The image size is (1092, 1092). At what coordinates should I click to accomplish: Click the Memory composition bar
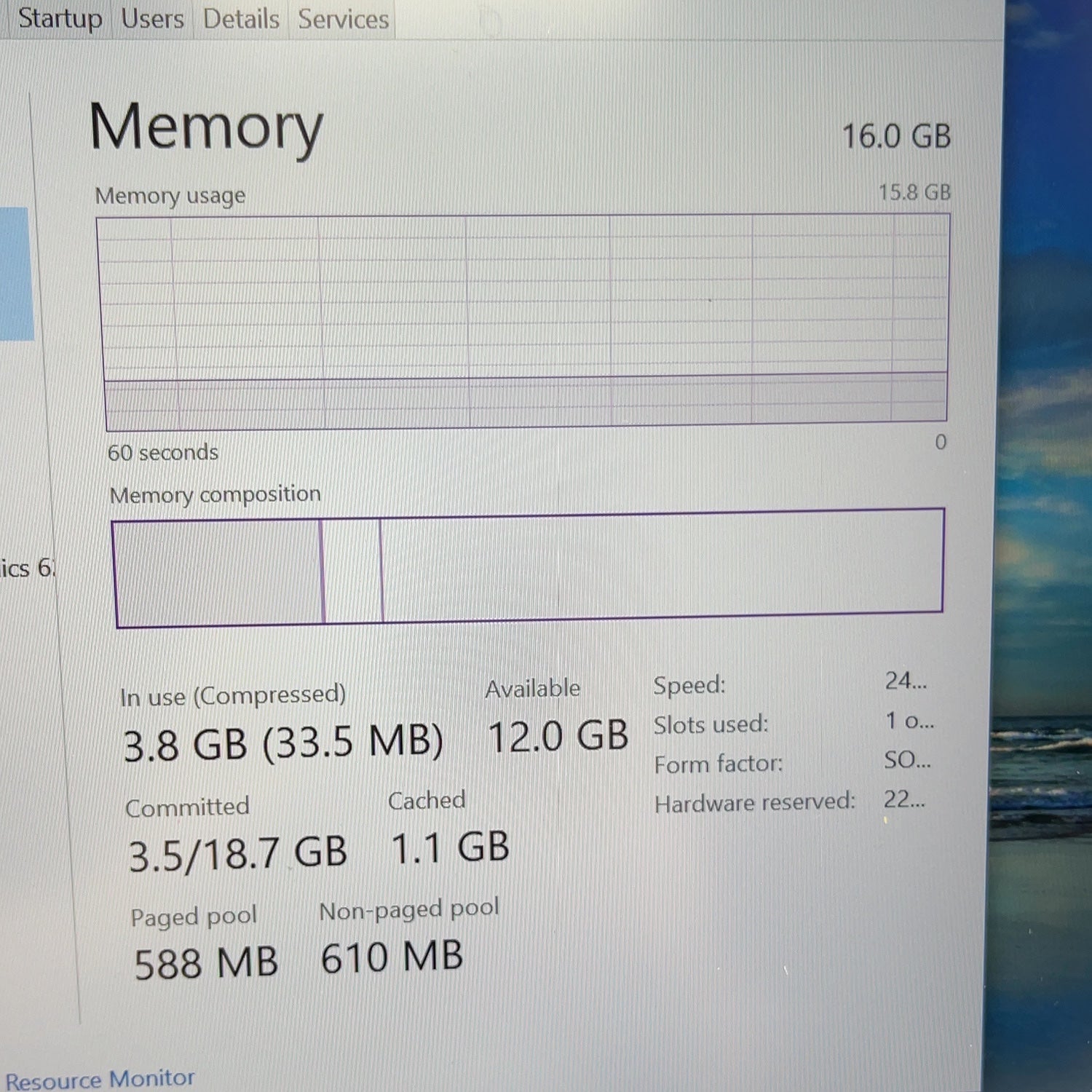click(529, 567)
